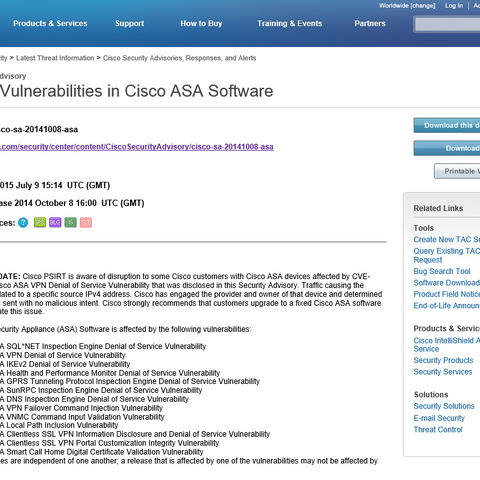Click Health and Performance Monitor vulnerability line
The image size is (480, 480).
coord(110,373)
